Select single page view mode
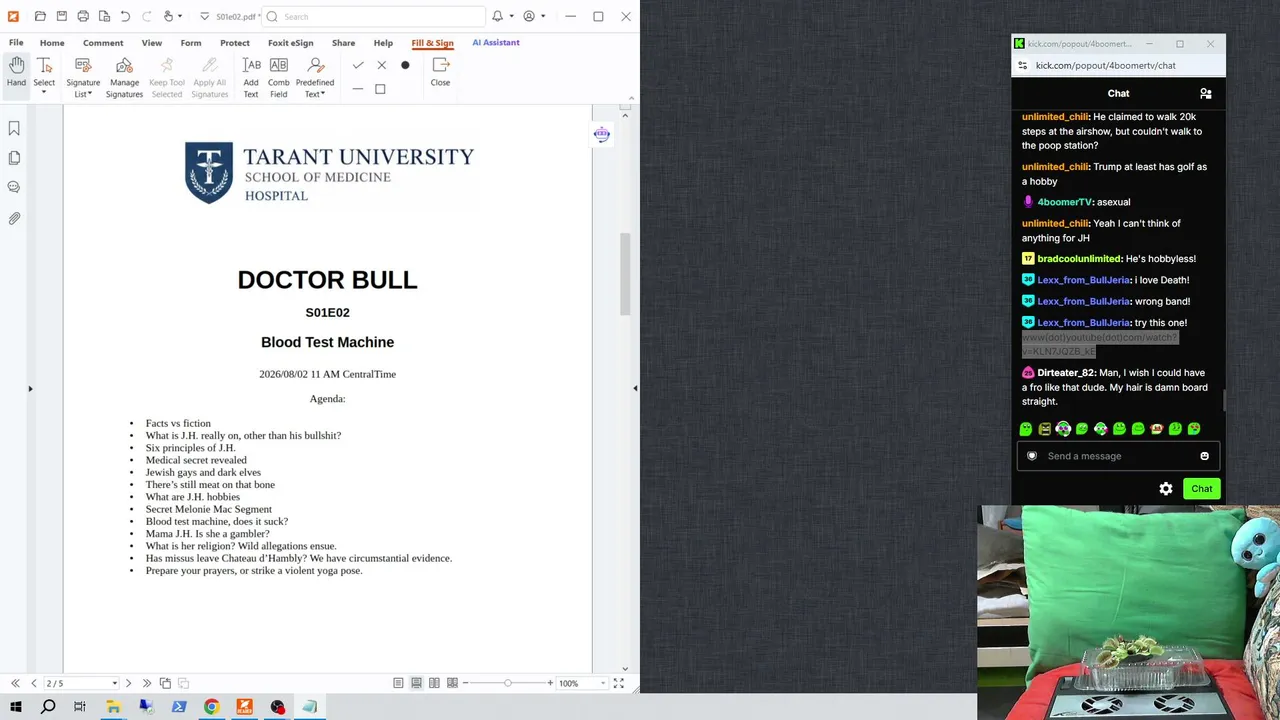The height and width of the screenshot is (720, 1280). click(x=398, y=683)
